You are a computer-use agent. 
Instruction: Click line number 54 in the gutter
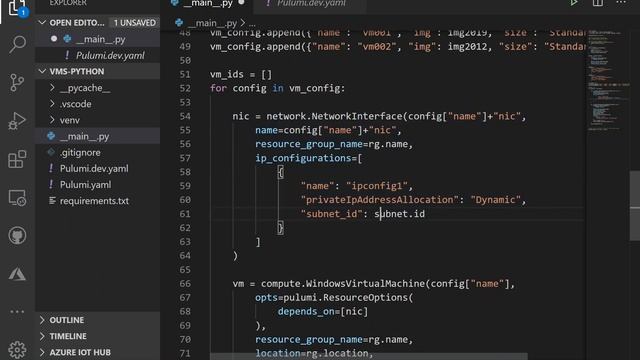tap(185, 116)
